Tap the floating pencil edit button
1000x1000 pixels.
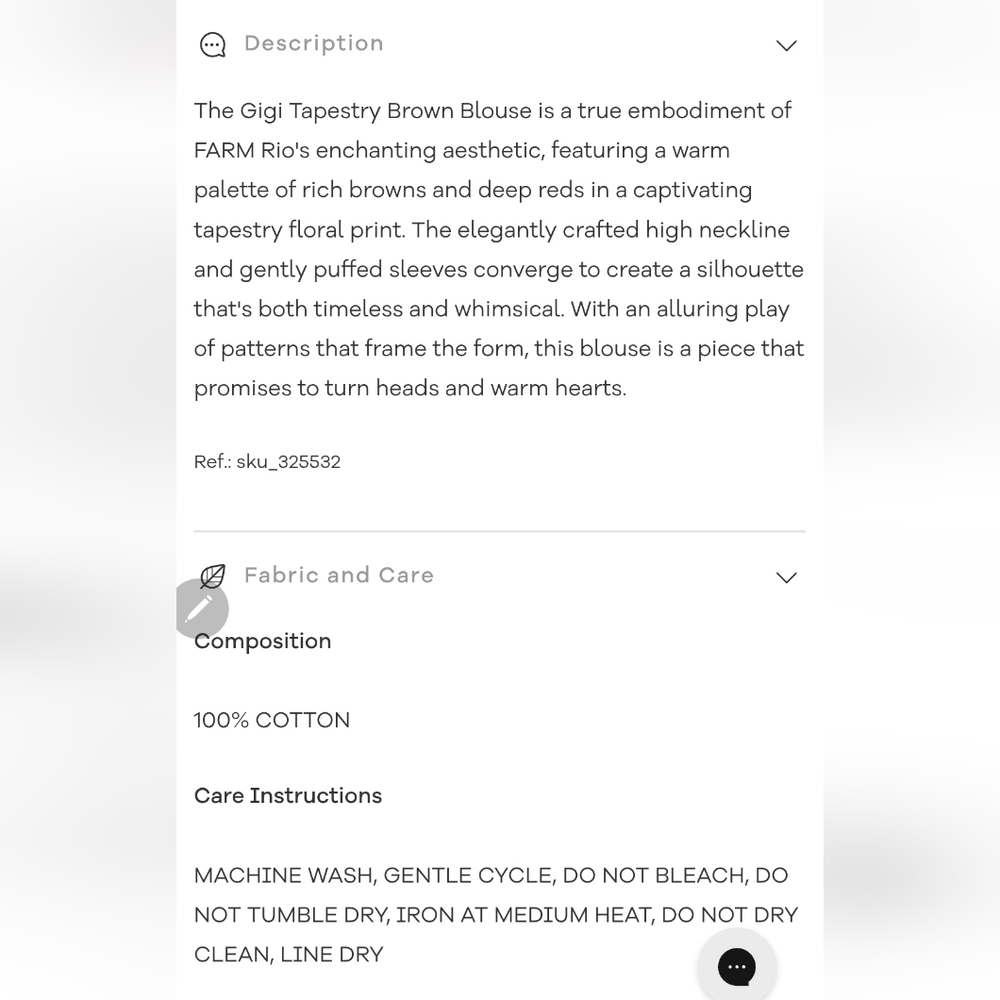click(201, 608)
